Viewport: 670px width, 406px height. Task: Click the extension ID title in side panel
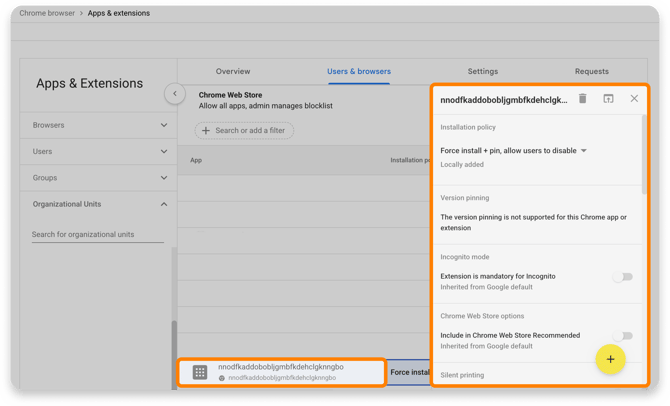[x=504, y=100]
